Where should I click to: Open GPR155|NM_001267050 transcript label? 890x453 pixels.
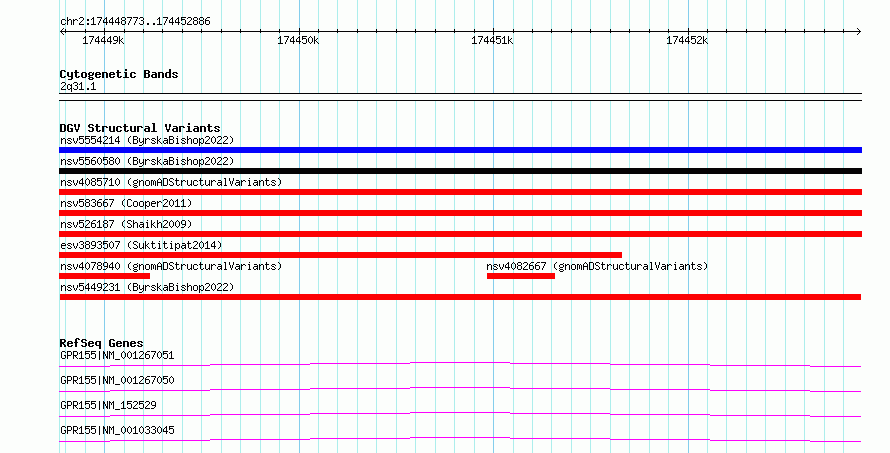117,380
